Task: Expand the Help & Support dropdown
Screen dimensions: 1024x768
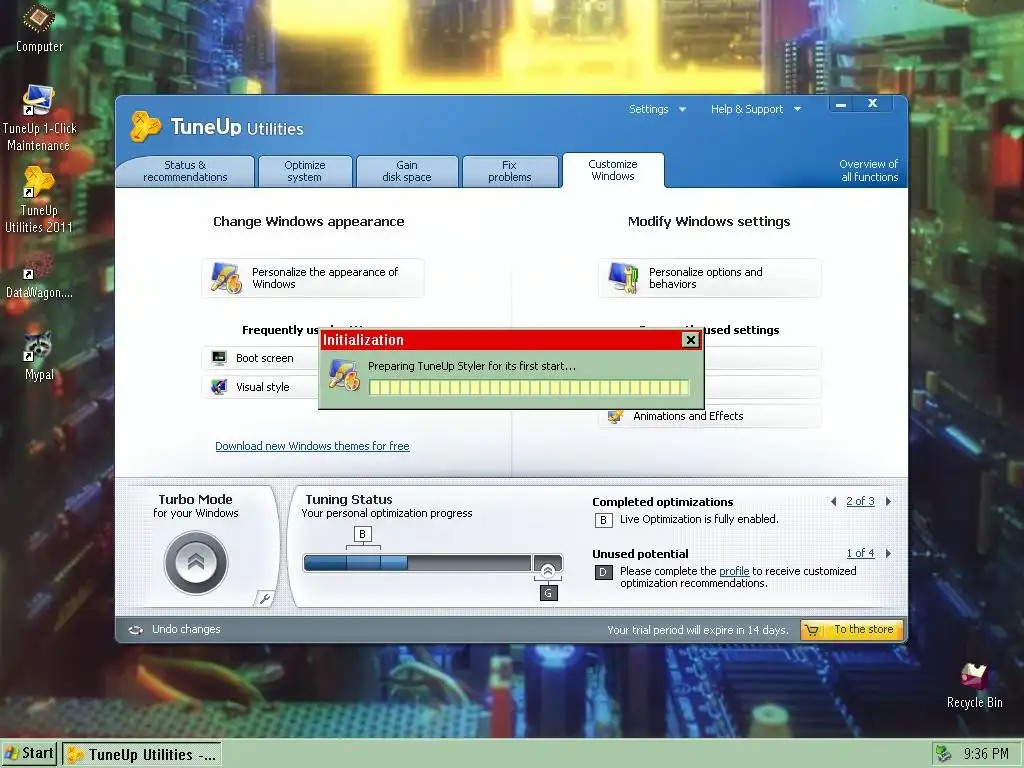Action: 756,109
